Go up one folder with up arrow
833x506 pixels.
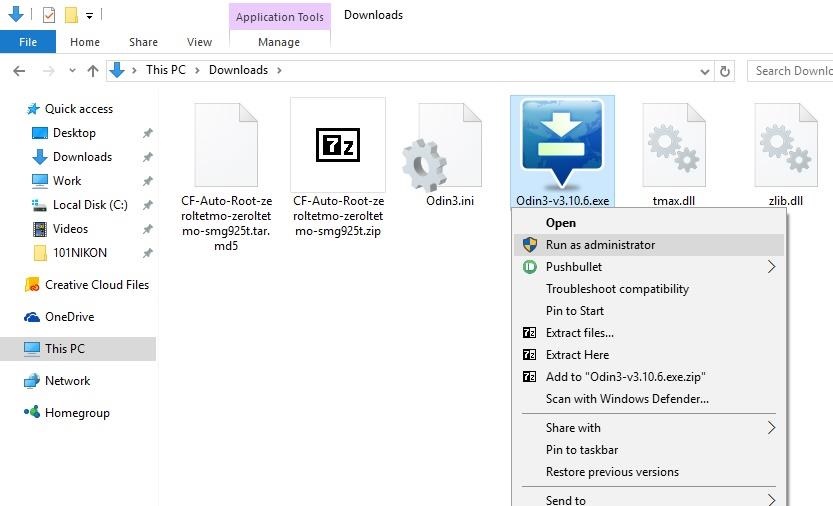coord(93,71)
